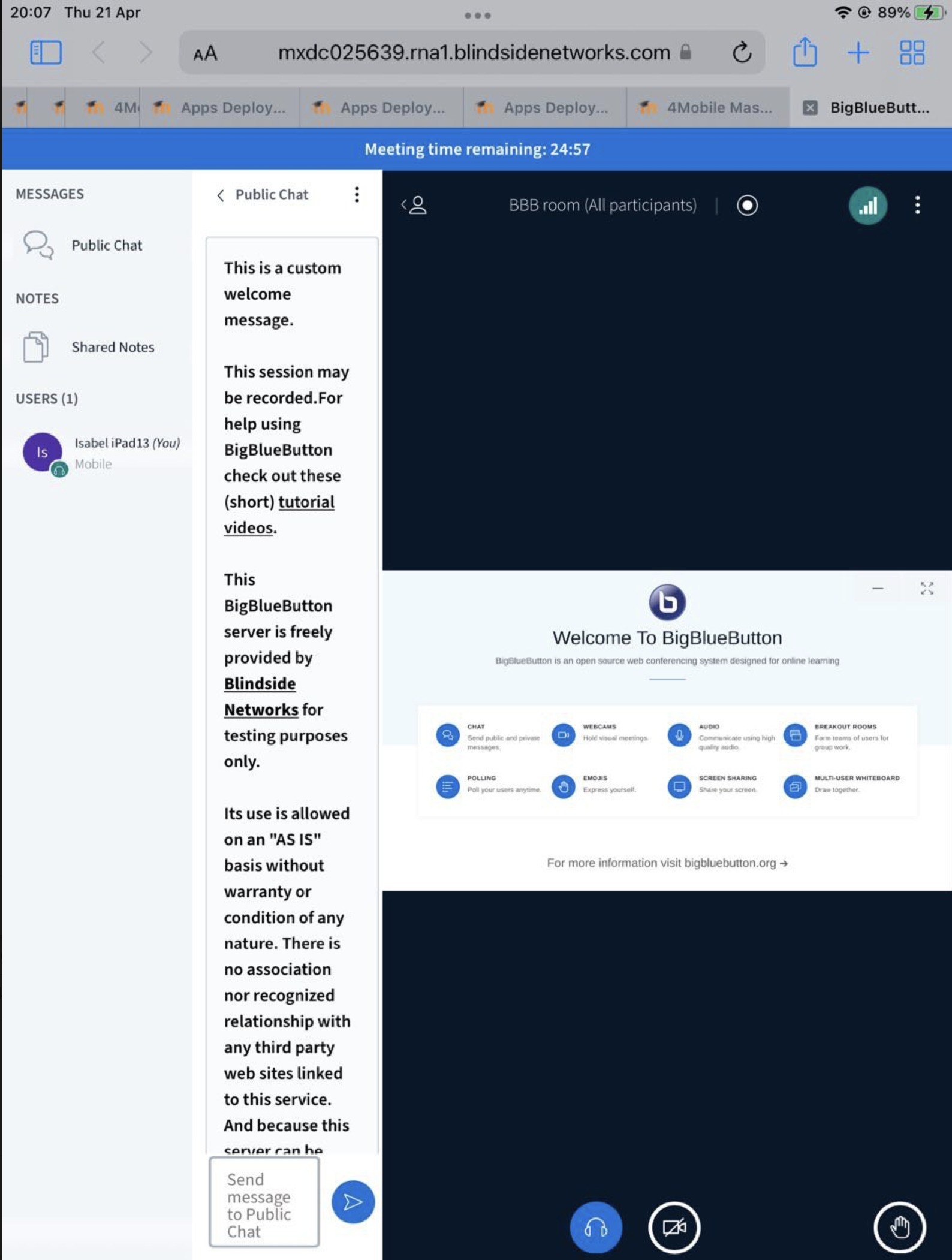This screenshot has height=1260, width=952.
Task: Click the Multi-User Whiteboard icon on slide
Action: pos(795,786)
